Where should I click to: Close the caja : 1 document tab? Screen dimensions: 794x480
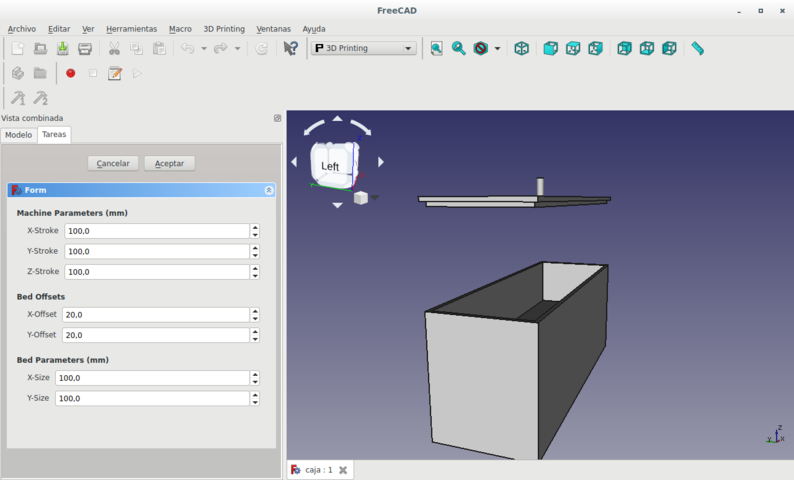point(343,470)
